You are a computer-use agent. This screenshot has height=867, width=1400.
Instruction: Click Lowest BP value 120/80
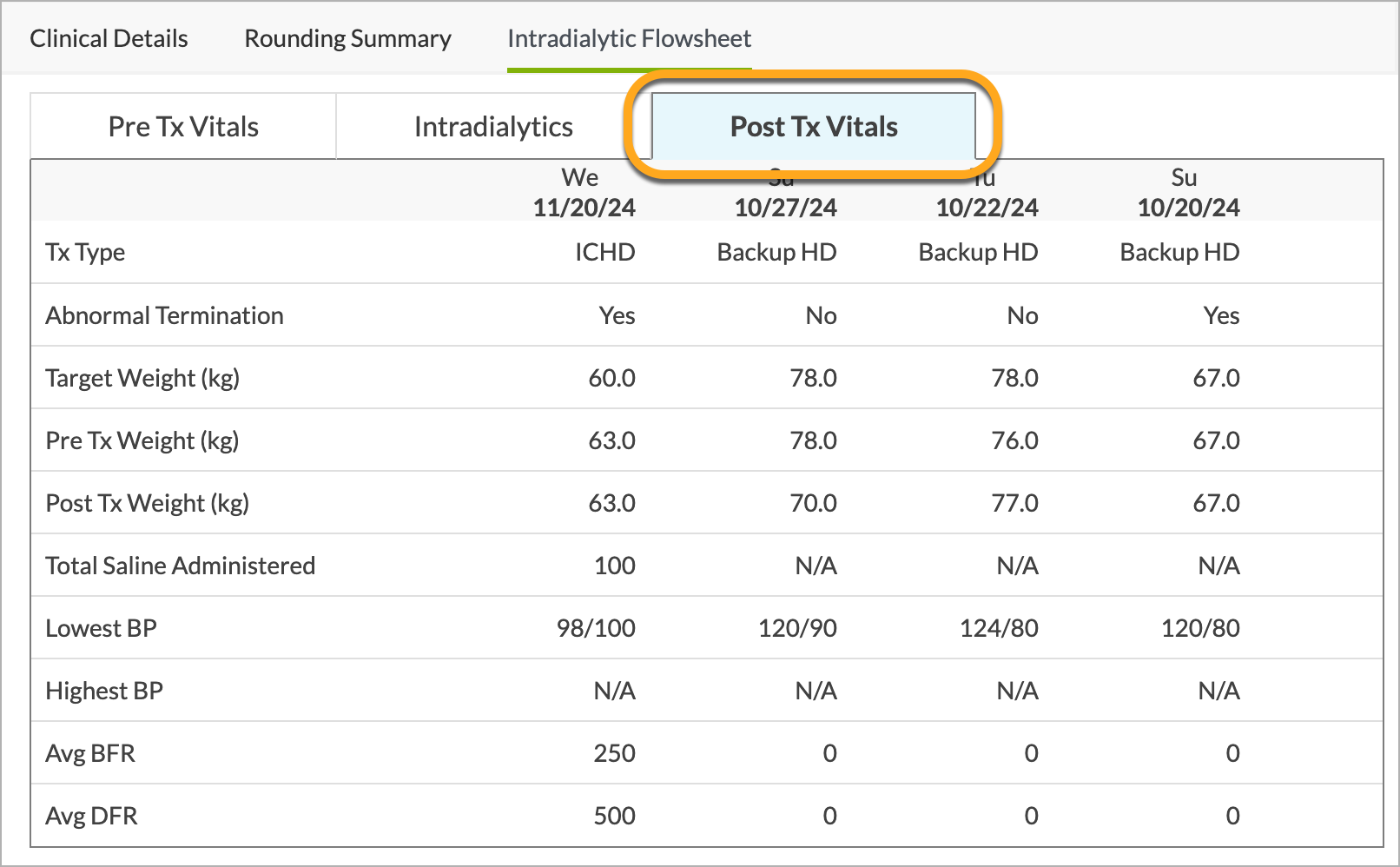coord(1200,628)
